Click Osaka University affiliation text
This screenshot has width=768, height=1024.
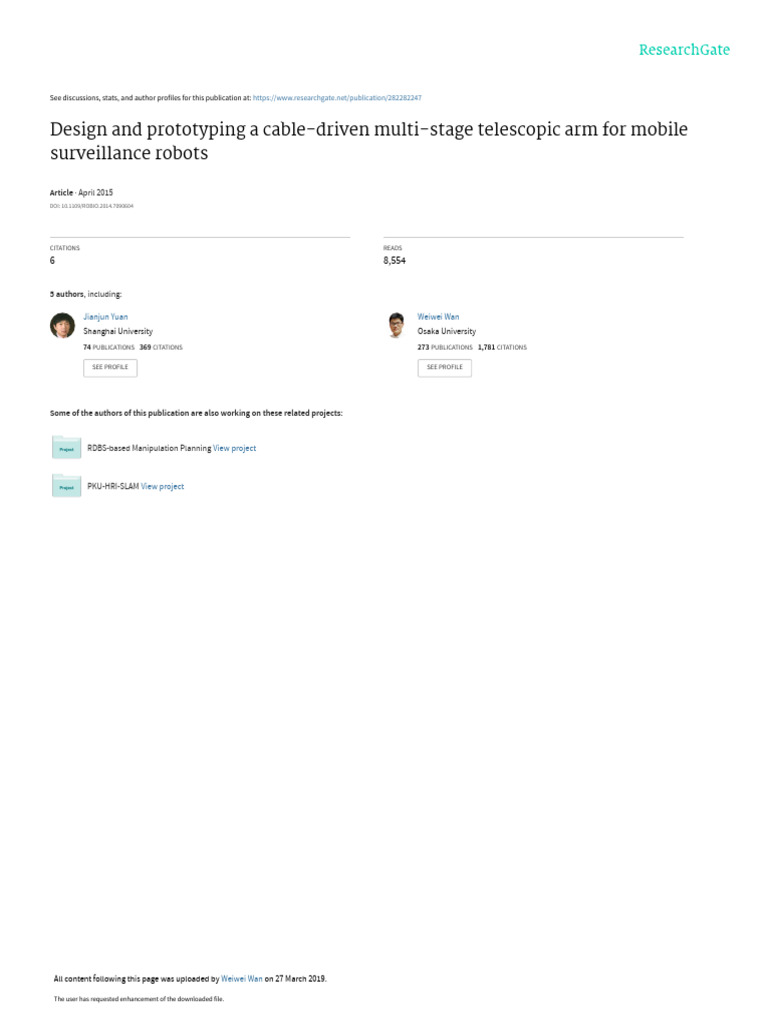(x=446, y=331)
